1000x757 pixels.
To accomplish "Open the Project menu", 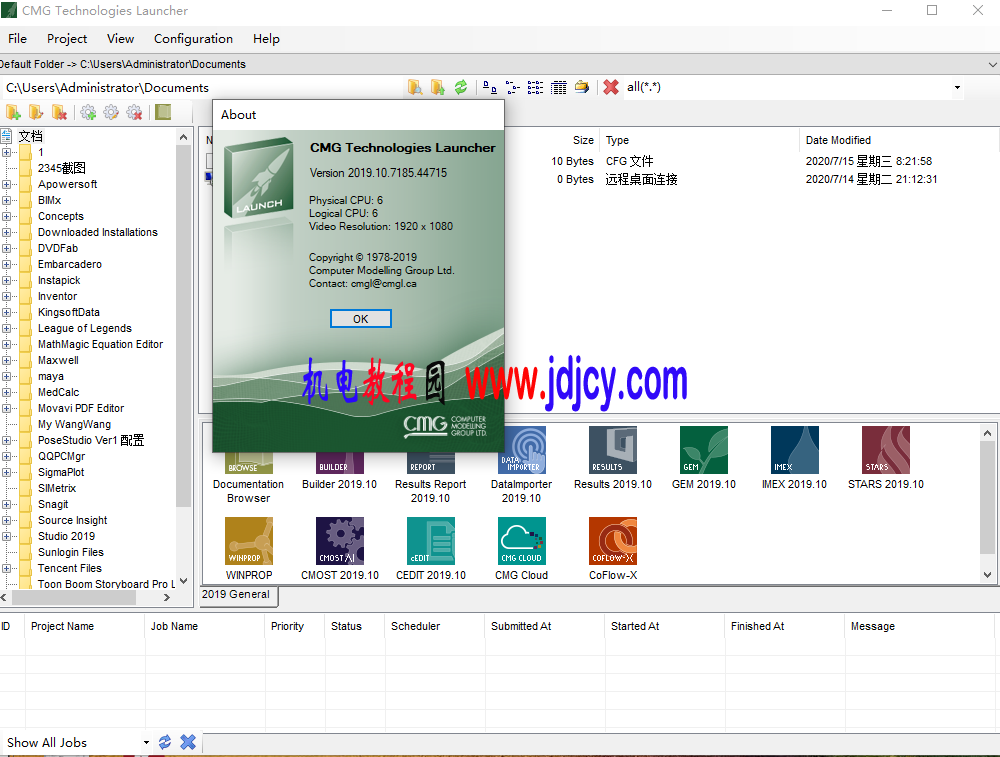I will [x=67, y=39].
